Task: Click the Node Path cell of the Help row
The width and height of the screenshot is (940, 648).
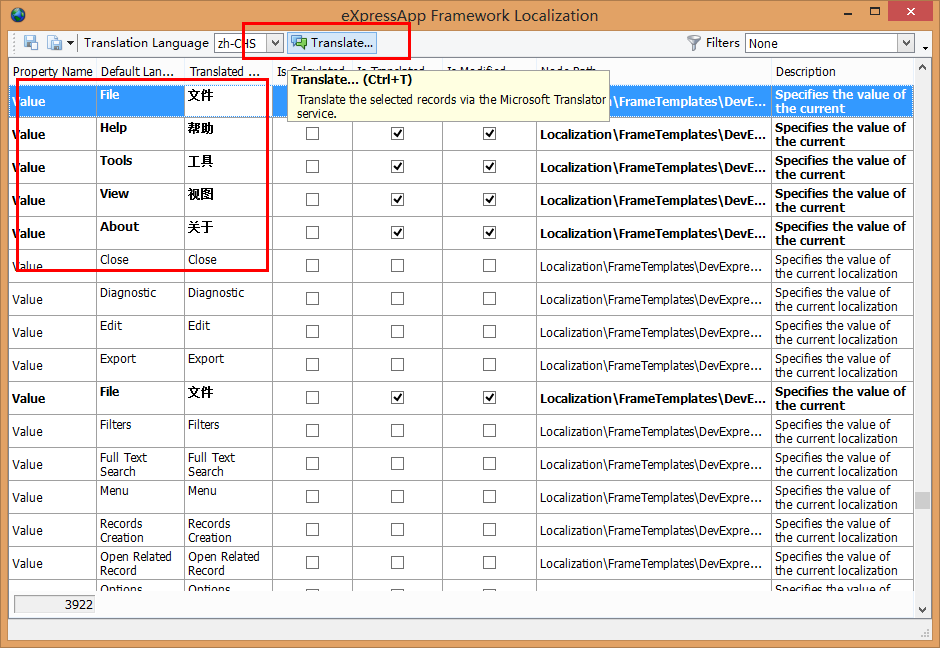Action: 653,134
